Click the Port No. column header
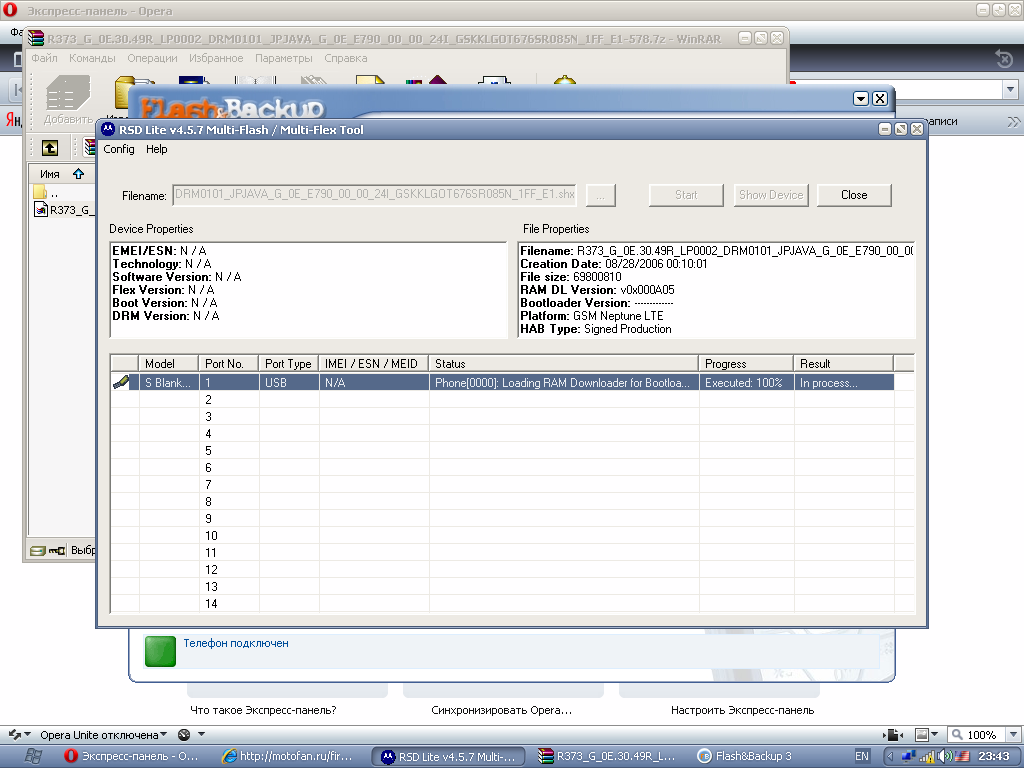Viewport: 1024px width, 768px height. pyautogui.click(x=229, y=364)
